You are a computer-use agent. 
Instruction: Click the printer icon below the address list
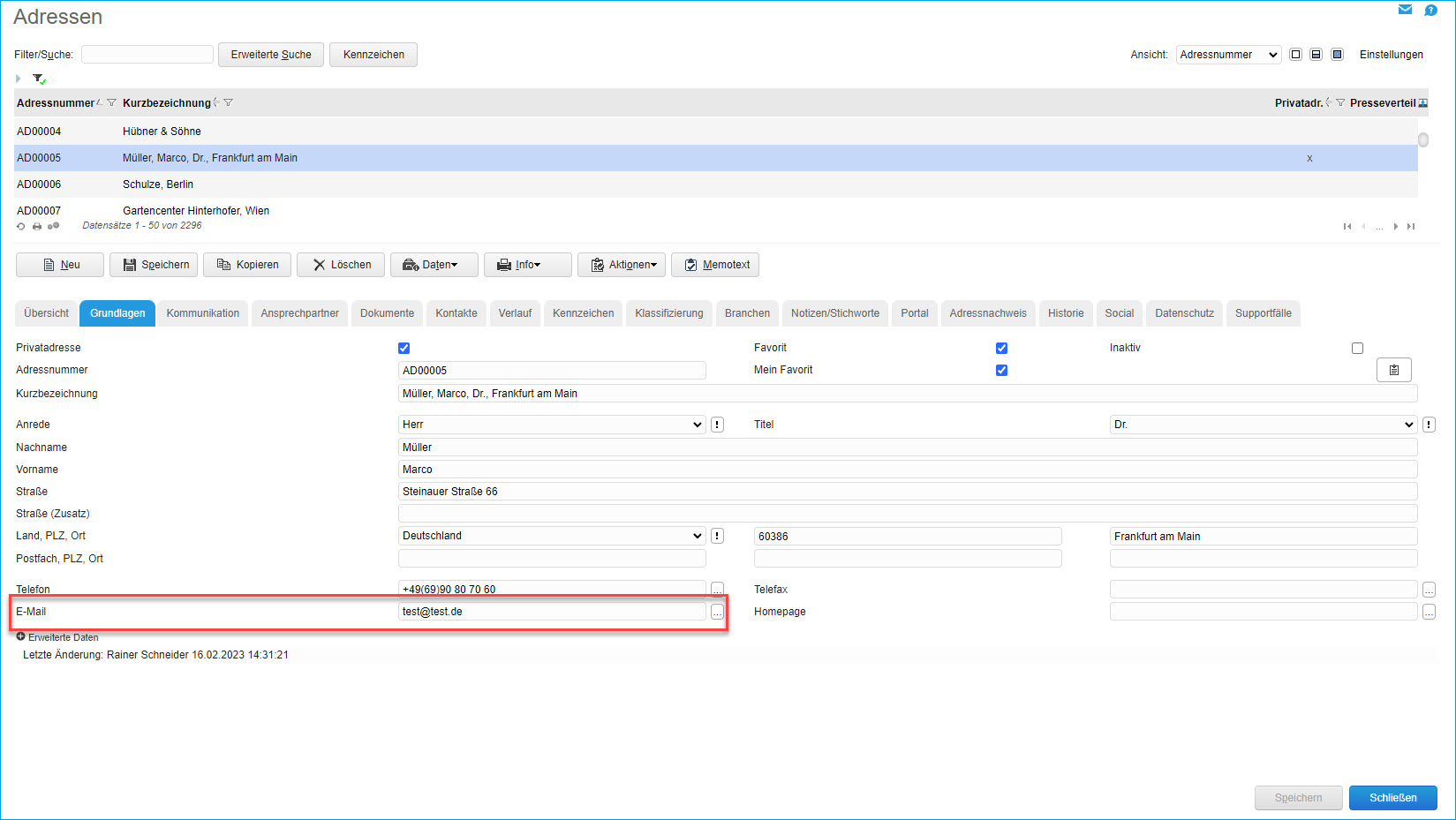(x=37, y=226)
